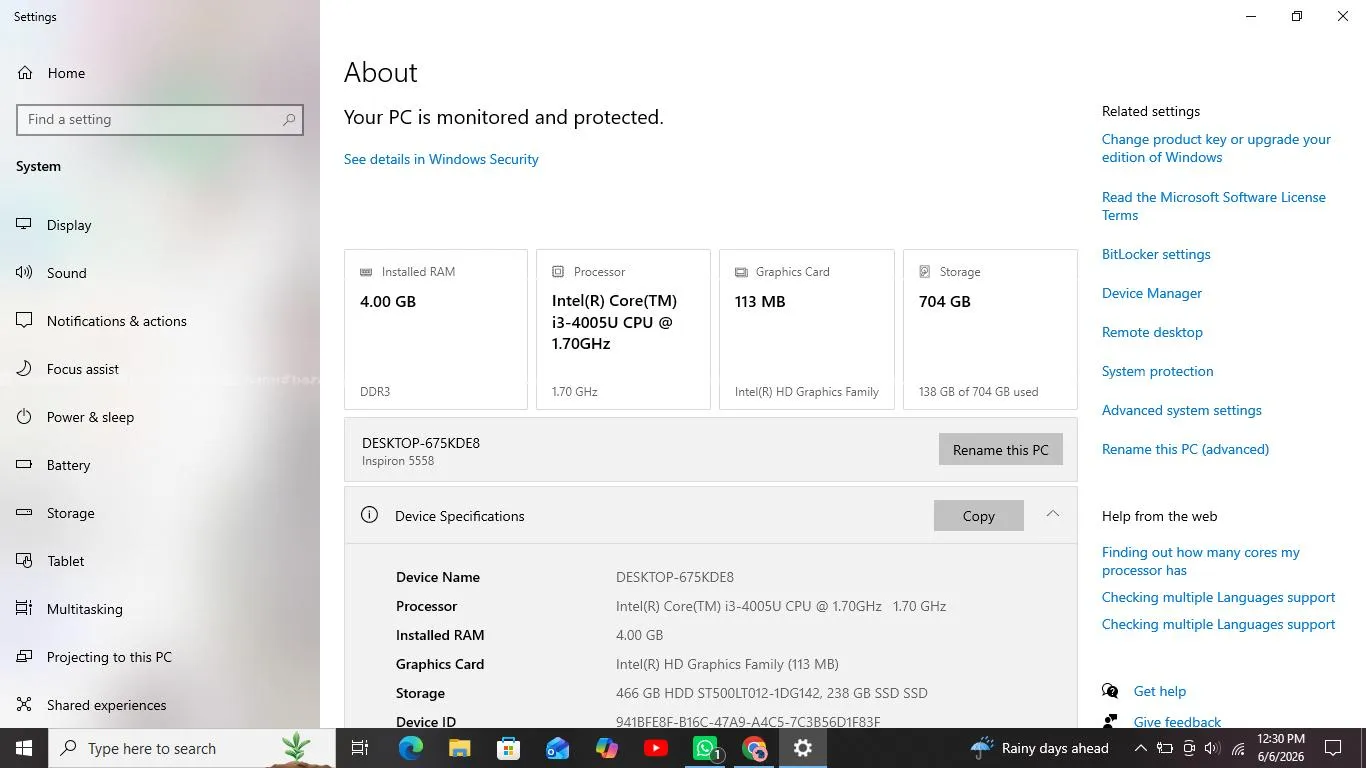Open the System protection link

(1157, 371)
